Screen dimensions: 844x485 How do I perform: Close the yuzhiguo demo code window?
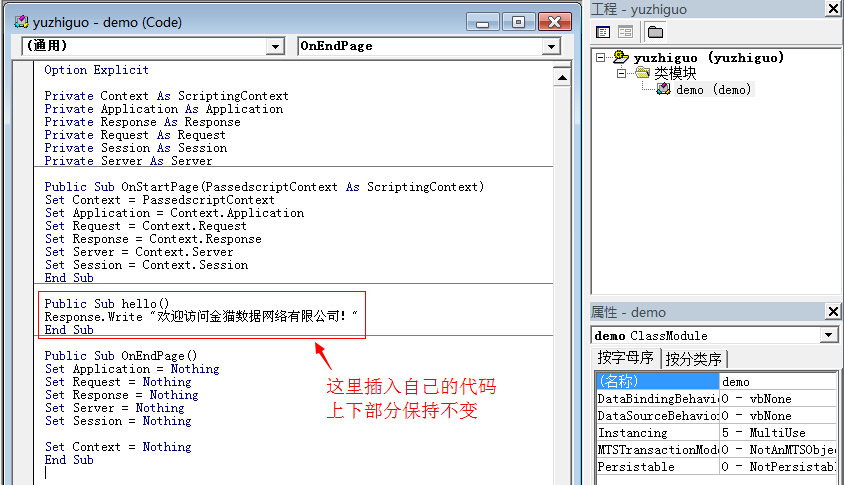[554, 22]
